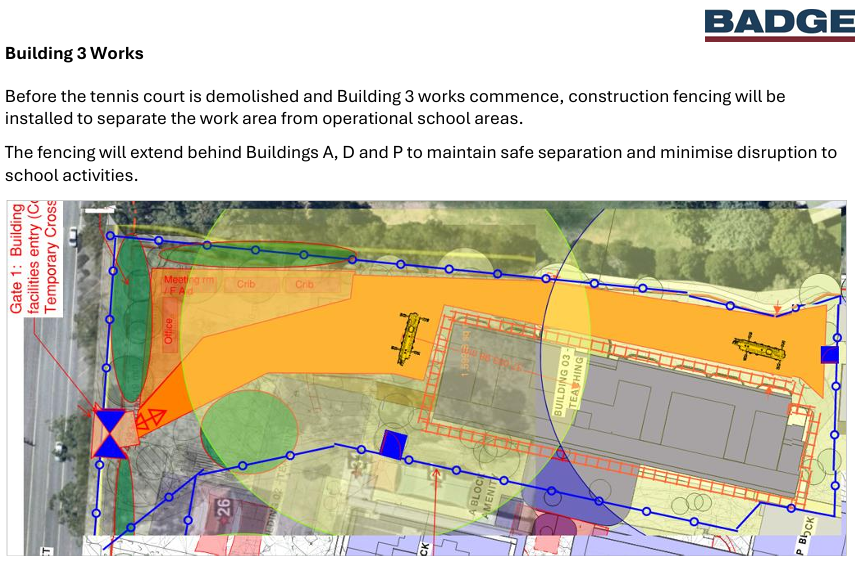Click the blue bowtie gate symbol at Gate 1
Screen dimensions: 862x562
click(110, 433)
